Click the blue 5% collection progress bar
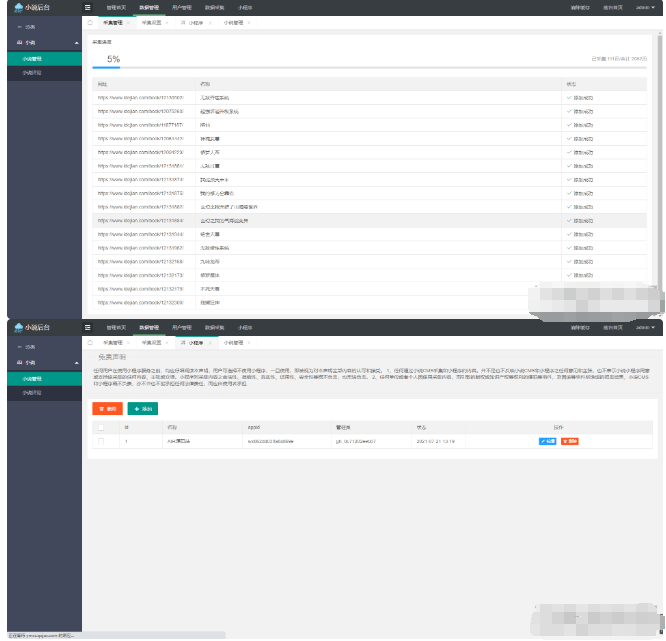 106,68
